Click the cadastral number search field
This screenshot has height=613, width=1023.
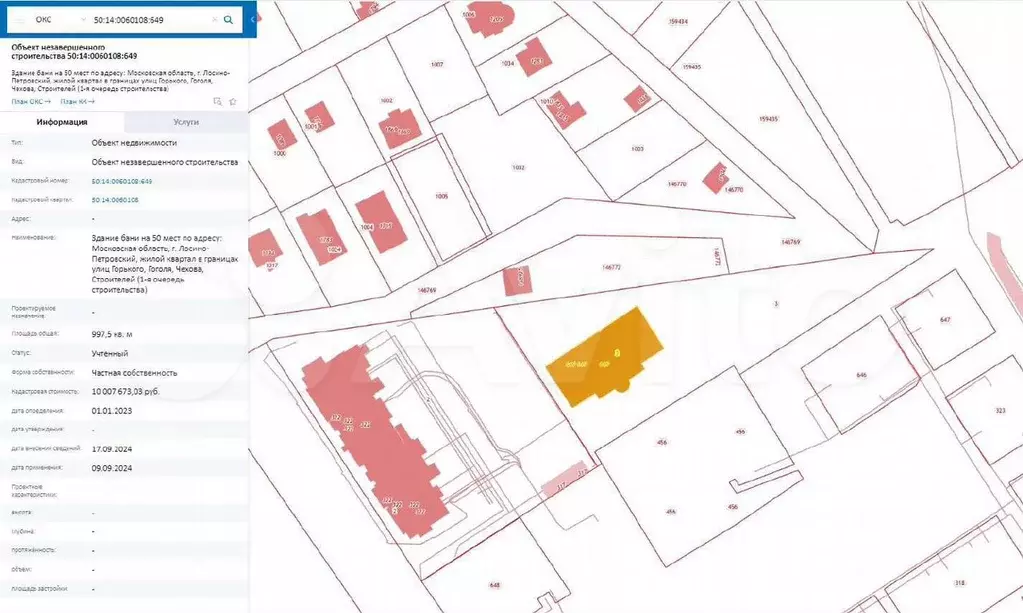point(150,20)
